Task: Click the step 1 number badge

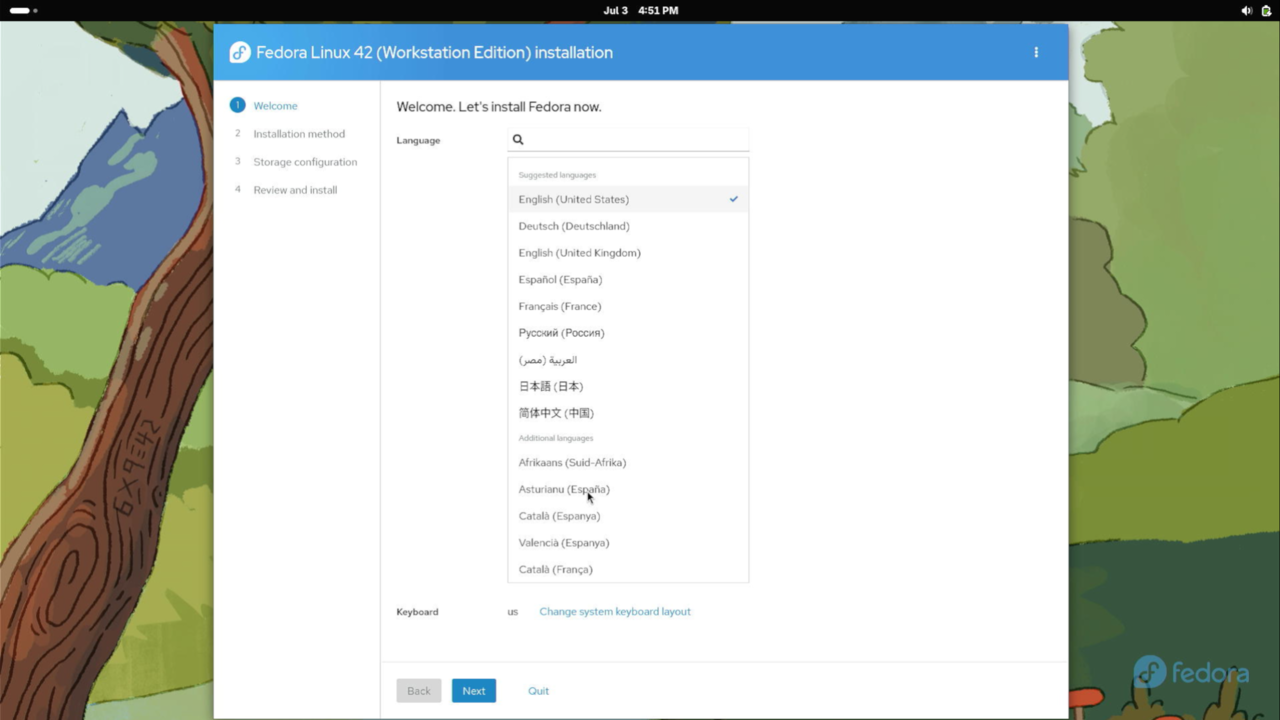Action: (238, 105)
